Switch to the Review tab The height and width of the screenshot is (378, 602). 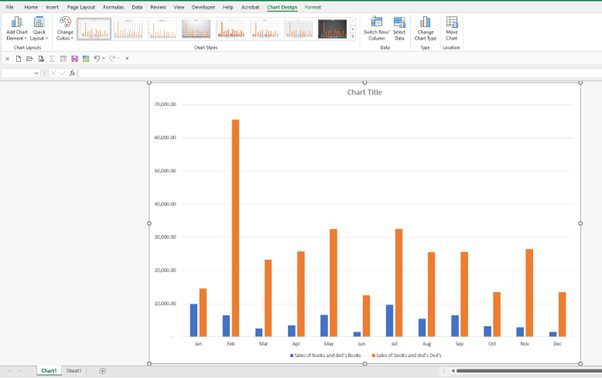pos(158,7)
